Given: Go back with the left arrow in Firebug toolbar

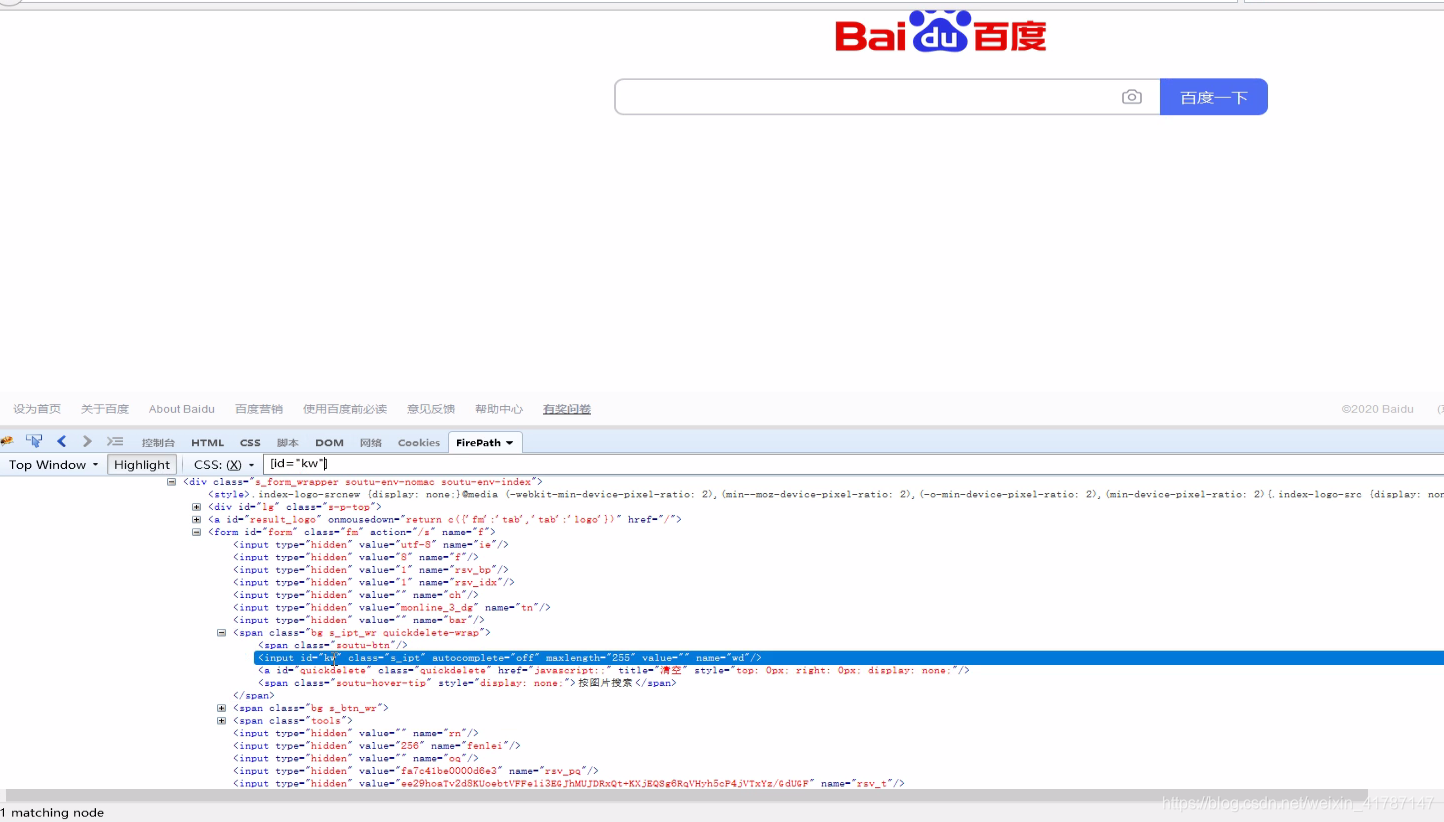Looking at the screenshot, I should (x=61, y=441).
